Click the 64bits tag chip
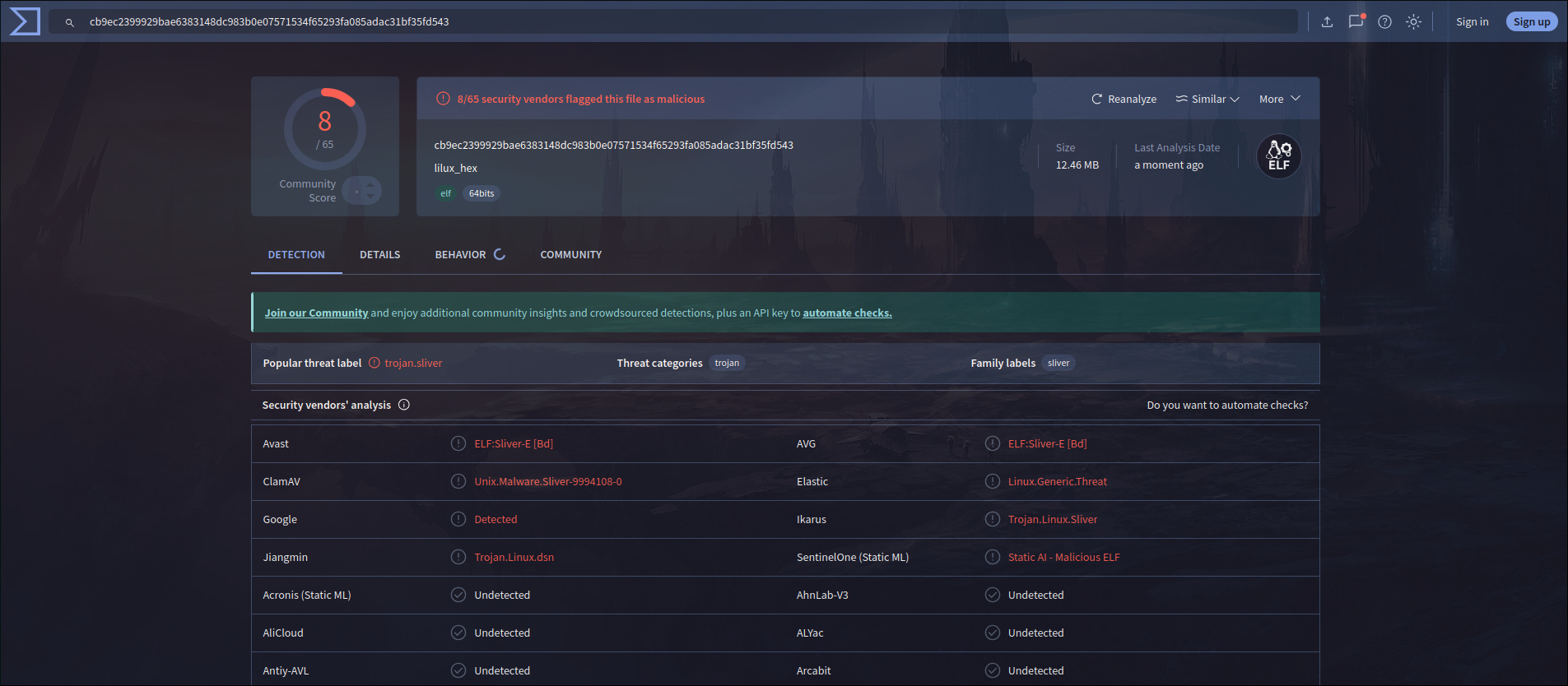1568x686 pixels. click(x=482, y=193)
